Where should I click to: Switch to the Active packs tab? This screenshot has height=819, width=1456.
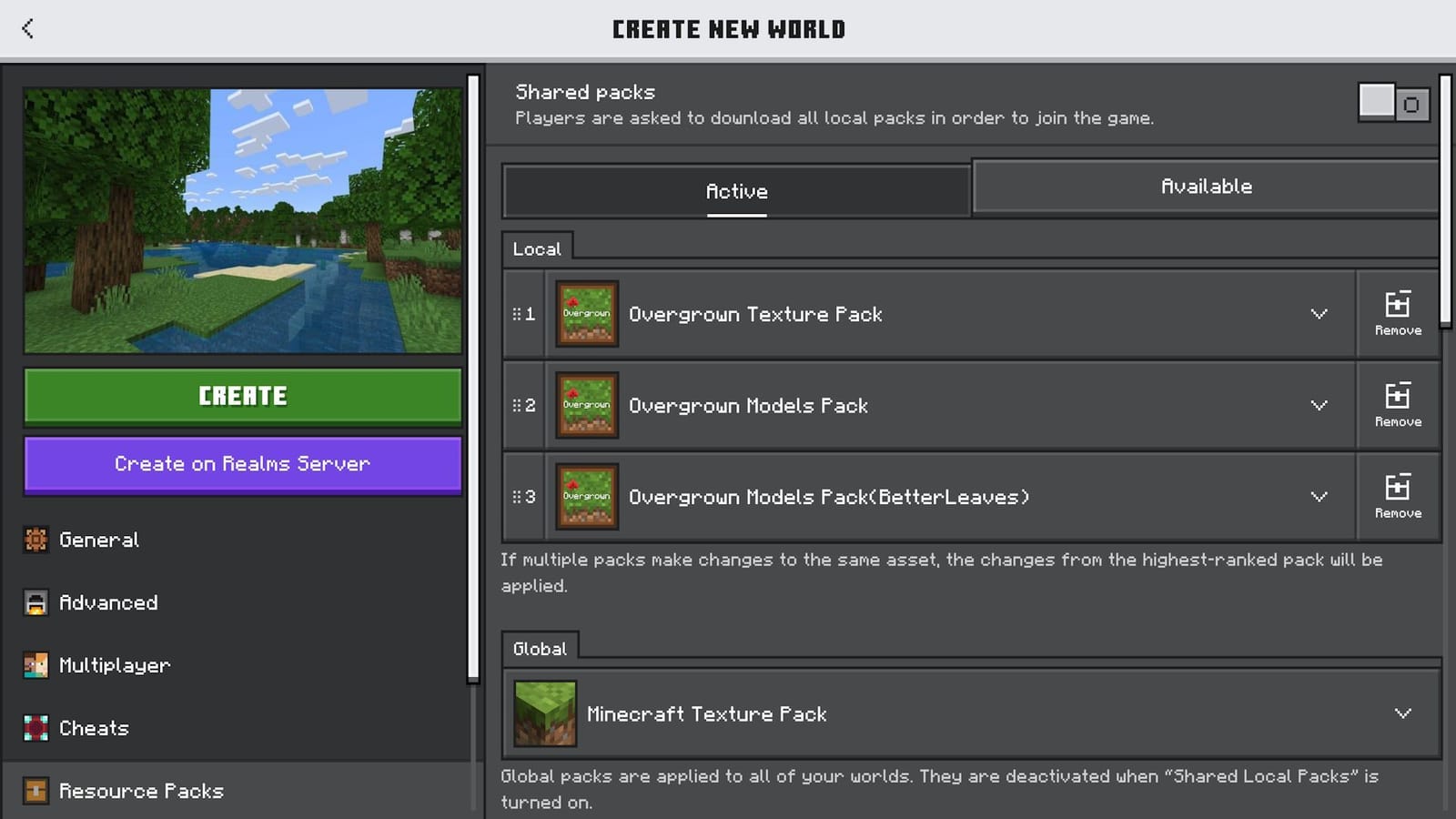point(737,191)
